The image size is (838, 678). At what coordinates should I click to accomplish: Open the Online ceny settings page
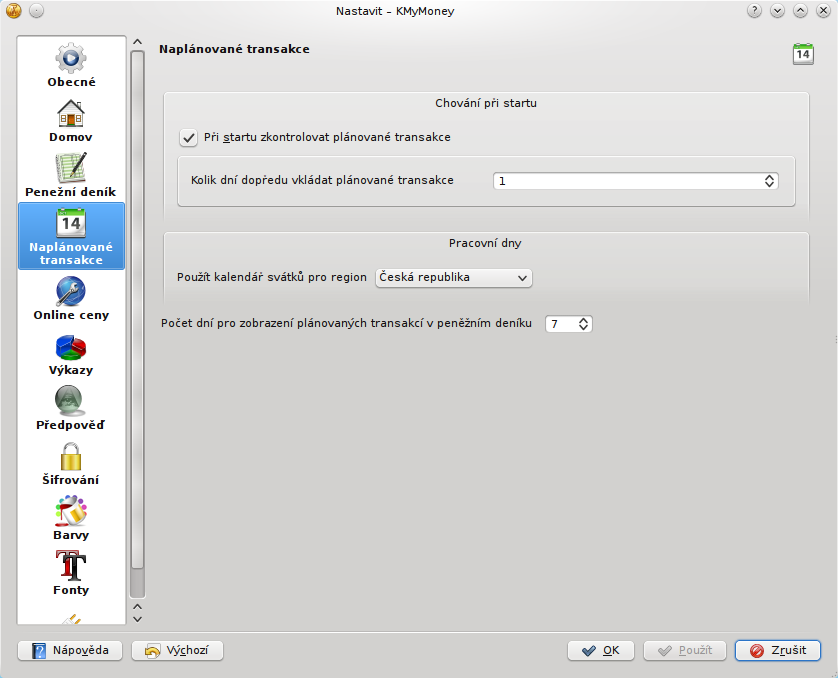click(71, 298)
